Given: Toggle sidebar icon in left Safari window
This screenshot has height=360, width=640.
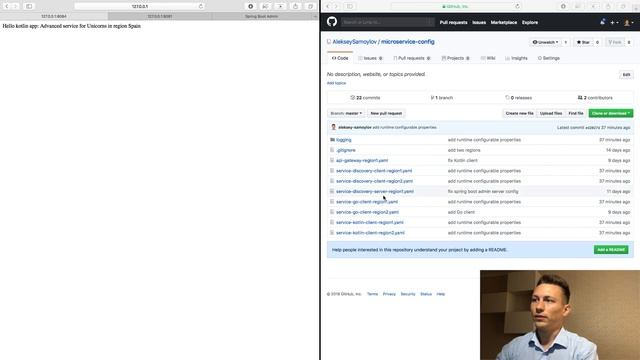Looking at the screenshot, I should 29,6.
